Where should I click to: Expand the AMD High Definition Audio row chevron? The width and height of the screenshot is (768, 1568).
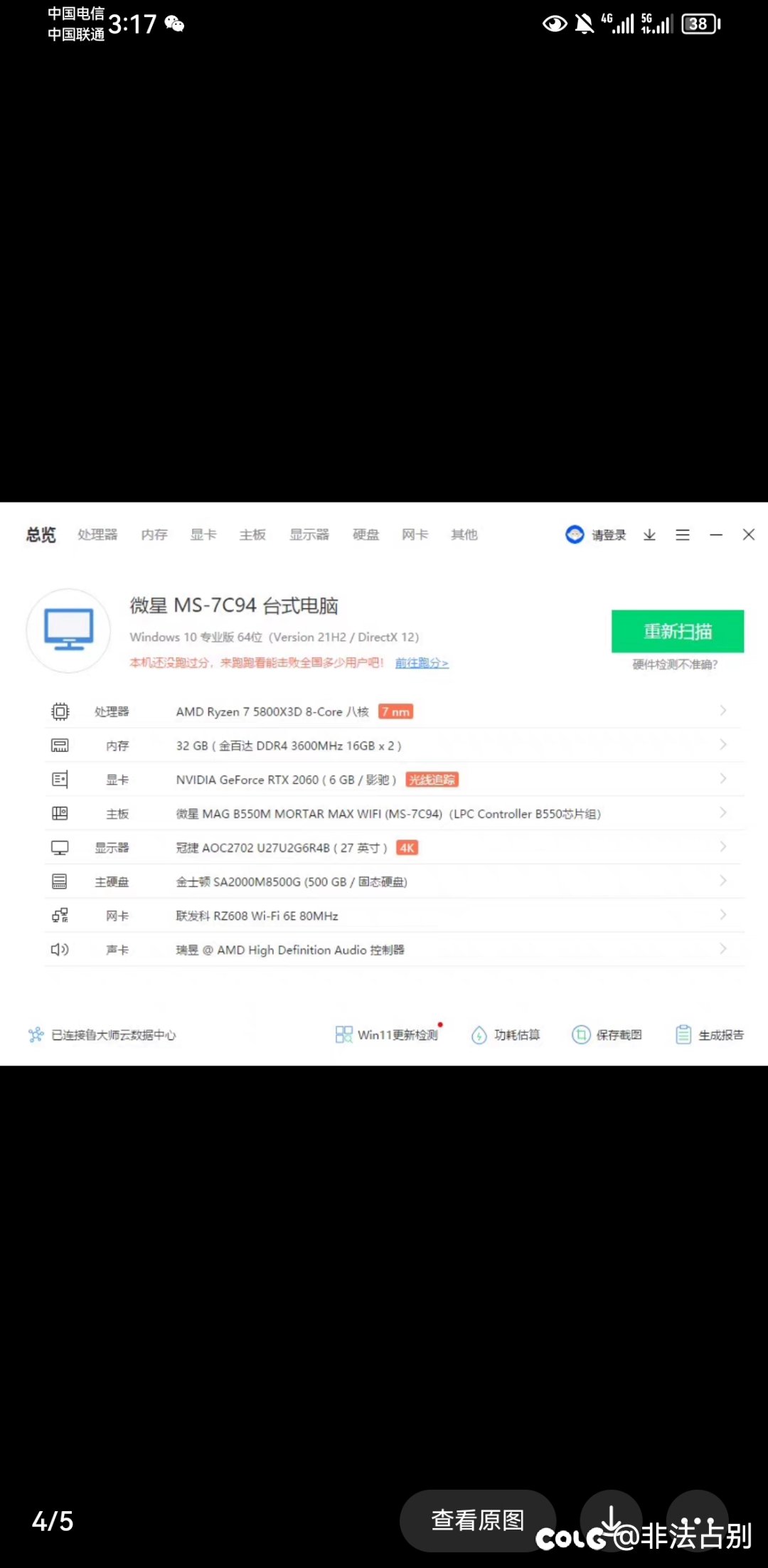(x=723, y=949)
